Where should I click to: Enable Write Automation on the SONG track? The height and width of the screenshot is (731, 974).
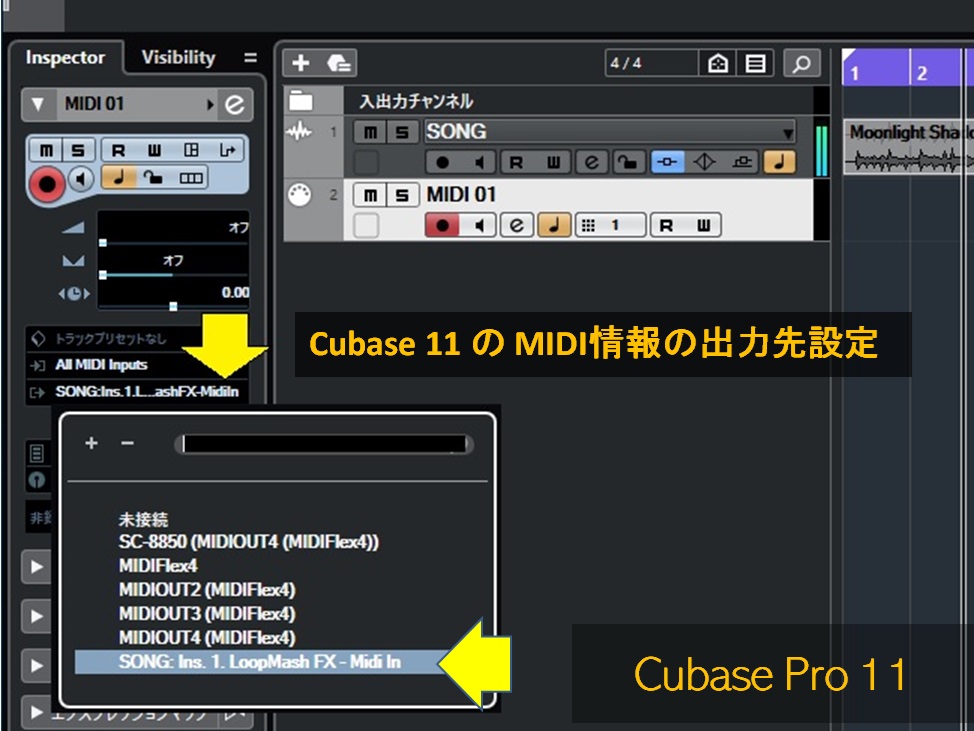(553, 163)
